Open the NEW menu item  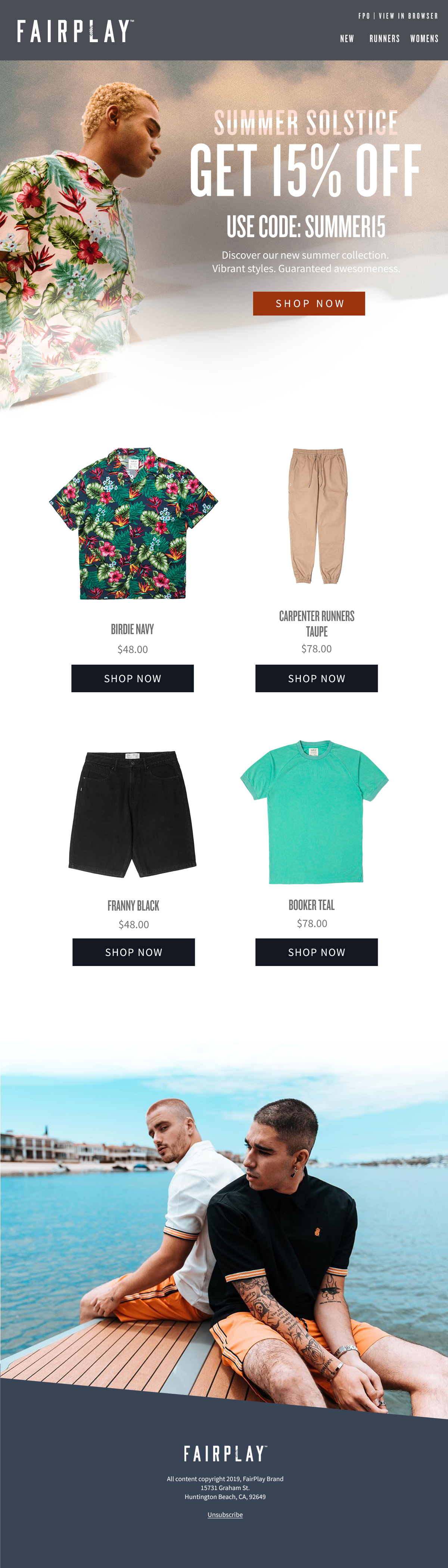(x=347, y=38)
